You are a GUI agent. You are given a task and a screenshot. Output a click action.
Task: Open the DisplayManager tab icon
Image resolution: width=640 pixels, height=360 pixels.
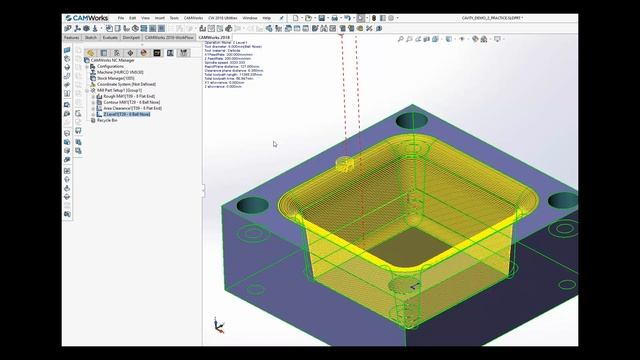(x=143, y=53)
